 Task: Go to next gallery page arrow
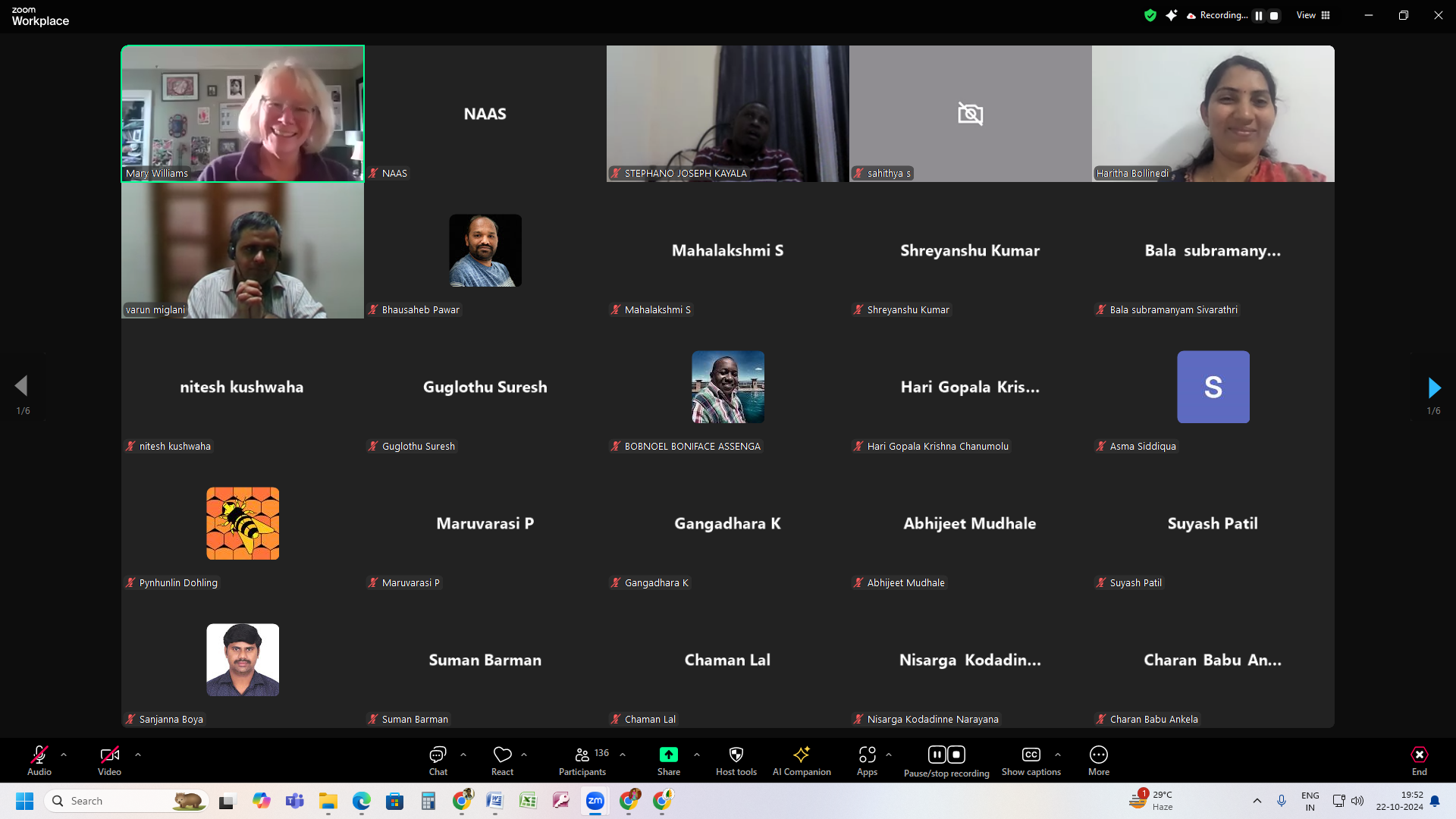(x=1433, y=388)
